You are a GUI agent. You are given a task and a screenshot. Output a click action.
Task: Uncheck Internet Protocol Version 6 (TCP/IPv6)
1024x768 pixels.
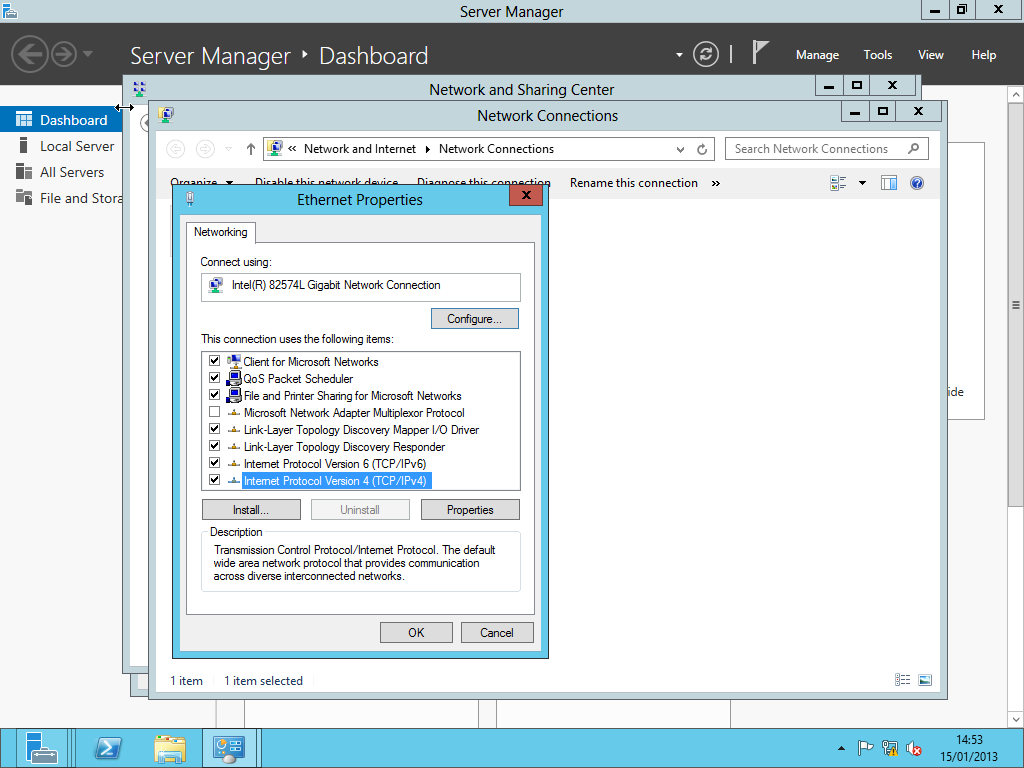pyautogui.click(x=214, y=463)
